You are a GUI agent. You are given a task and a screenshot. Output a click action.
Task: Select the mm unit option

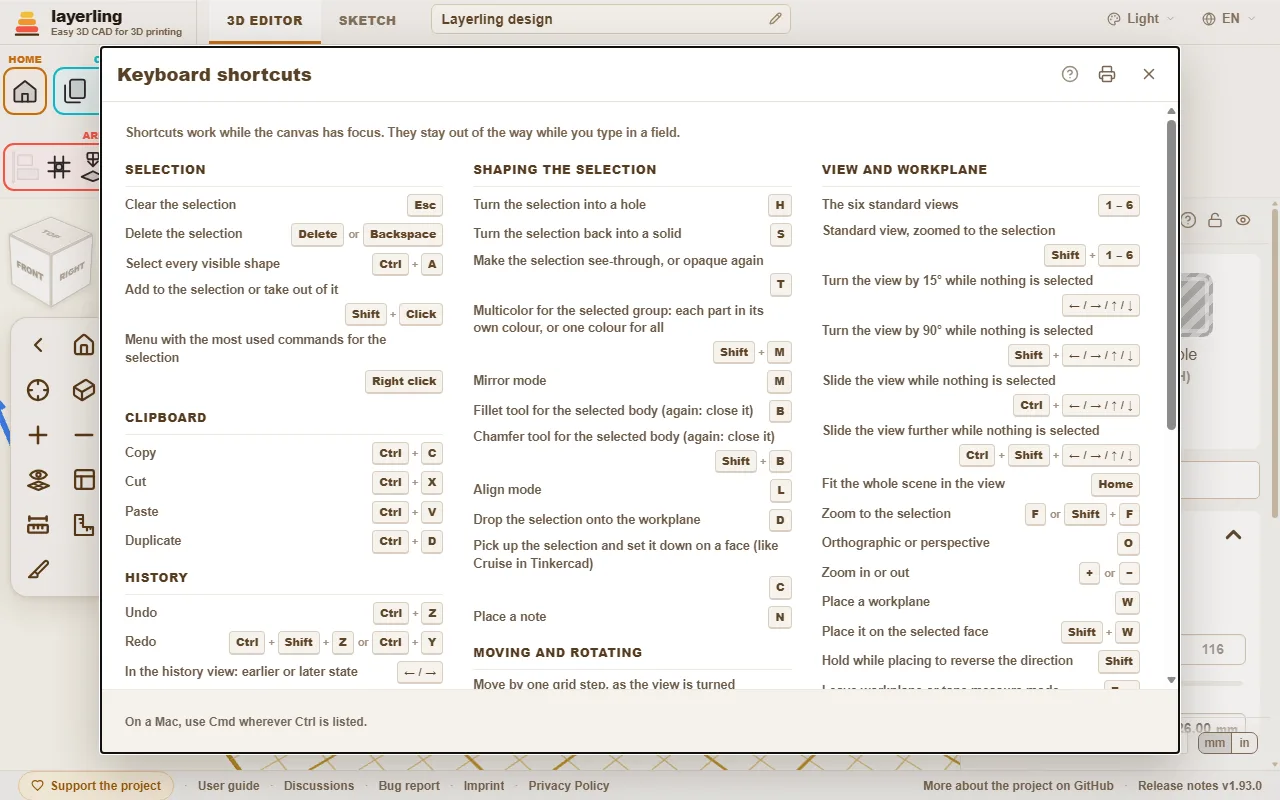coord(1214,743)
